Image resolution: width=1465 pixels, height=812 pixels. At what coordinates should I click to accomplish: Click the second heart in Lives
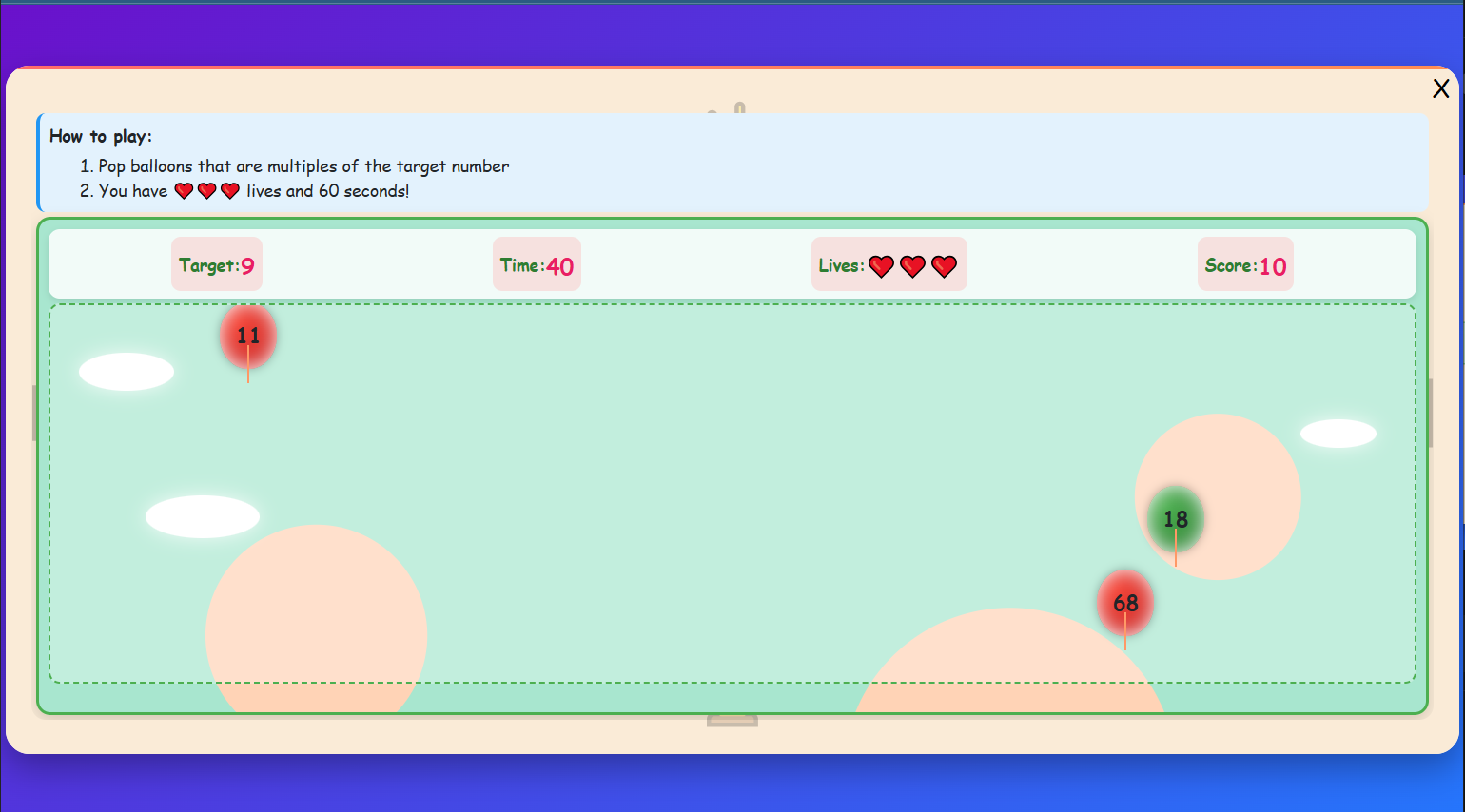912,266
